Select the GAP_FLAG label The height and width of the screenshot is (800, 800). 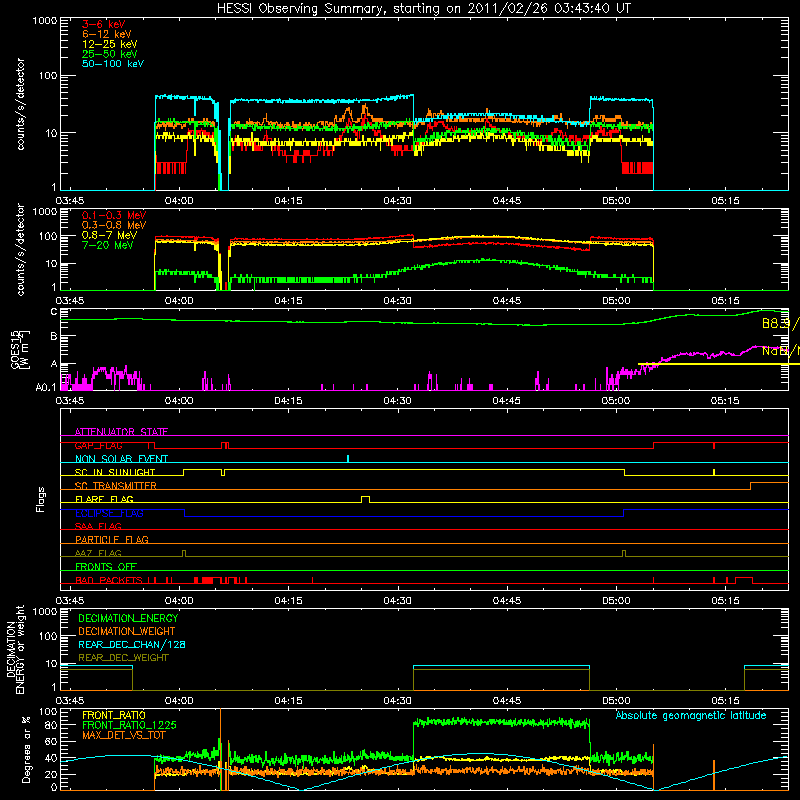(x=98, y=445)
